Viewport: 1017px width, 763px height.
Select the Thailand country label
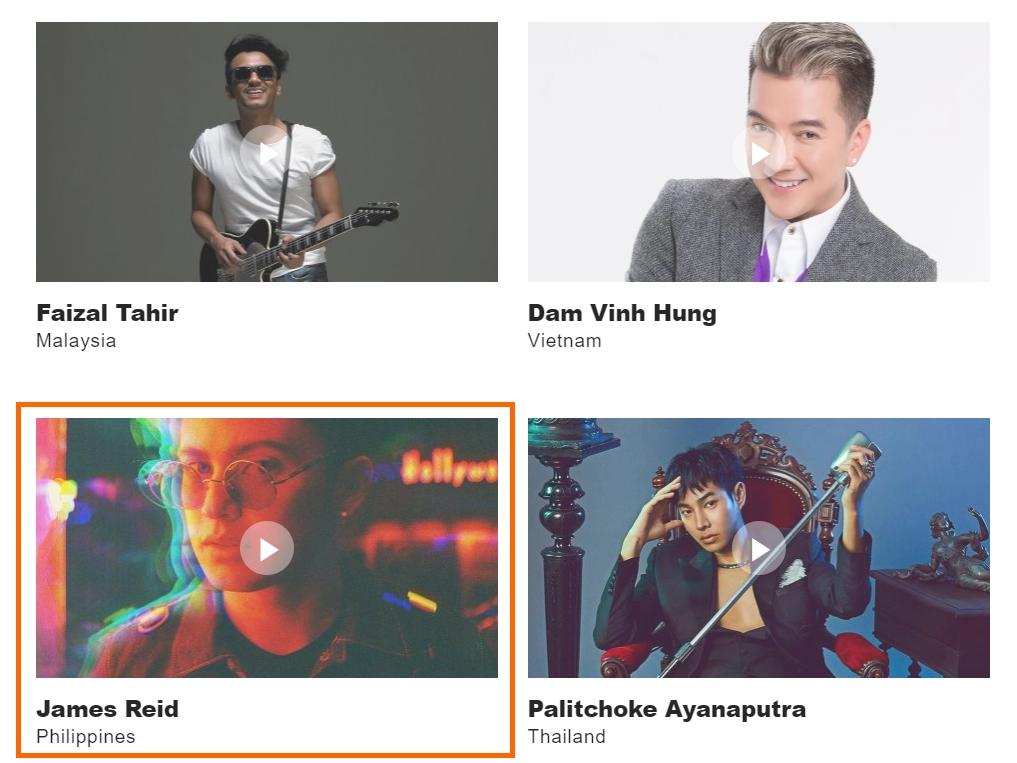[566, 736]
